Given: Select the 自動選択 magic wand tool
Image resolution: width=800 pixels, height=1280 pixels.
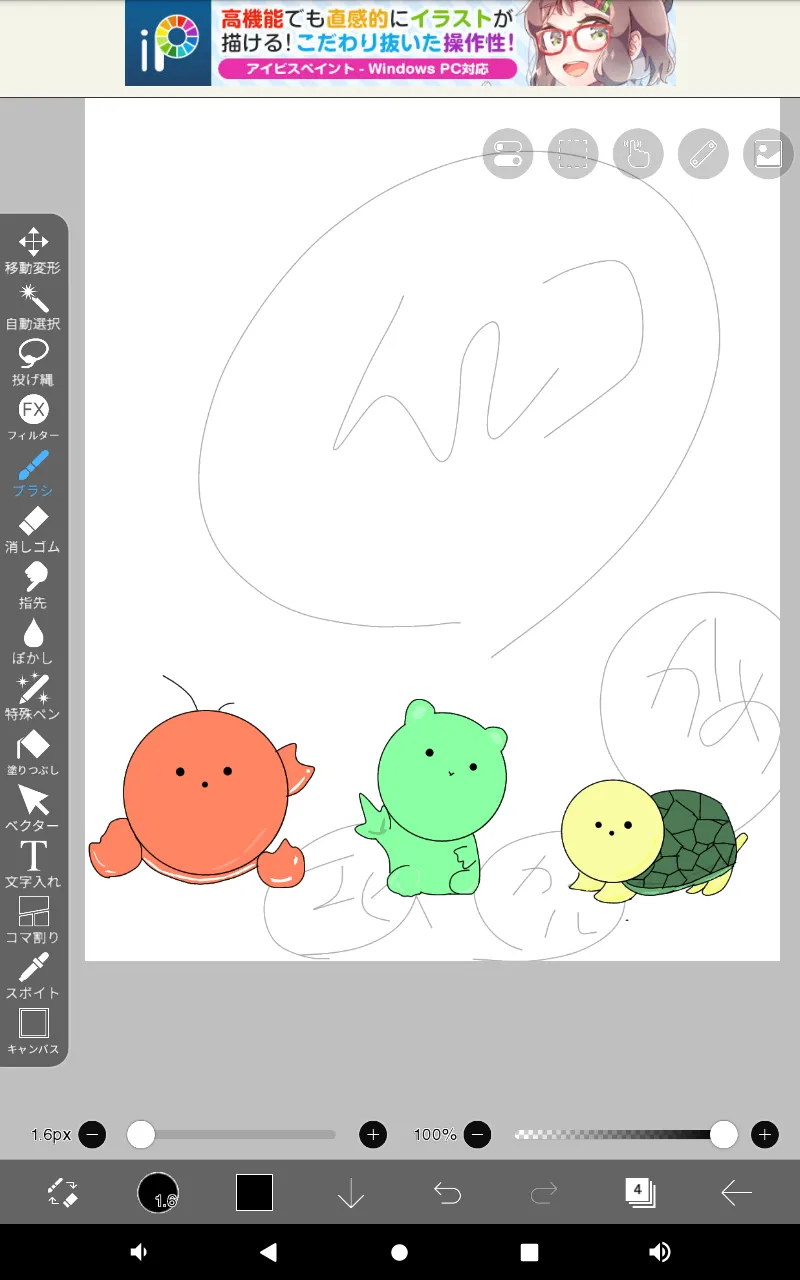Looking at the screenshot, I should point(33,307).
